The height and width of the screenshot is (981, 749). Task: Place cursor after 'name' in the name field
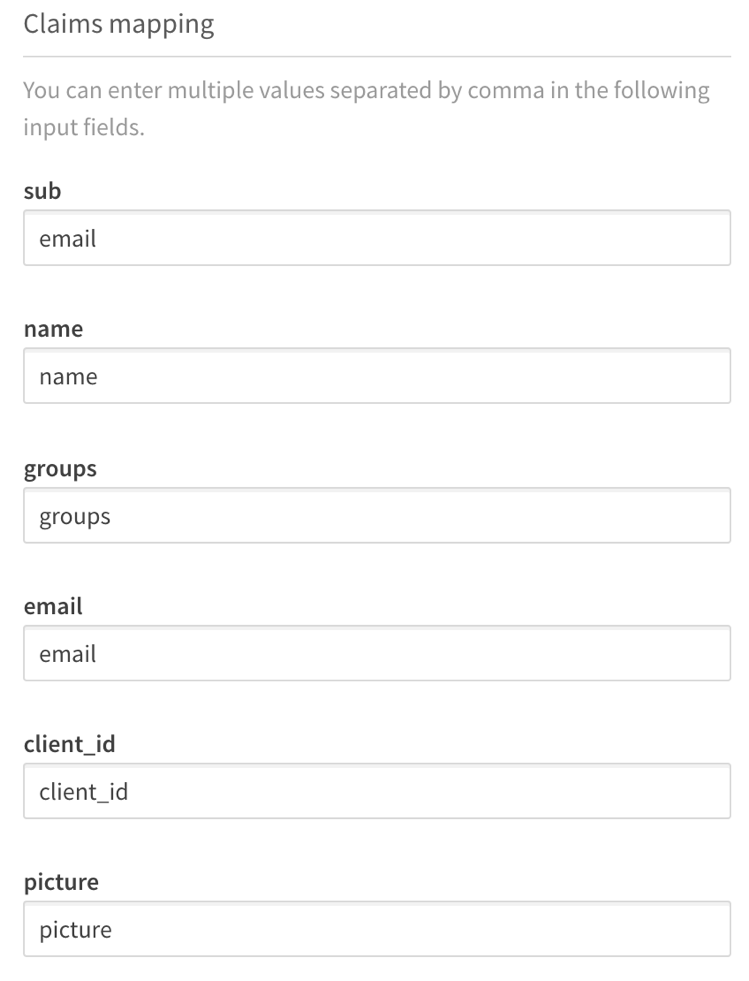coord(99,376)
